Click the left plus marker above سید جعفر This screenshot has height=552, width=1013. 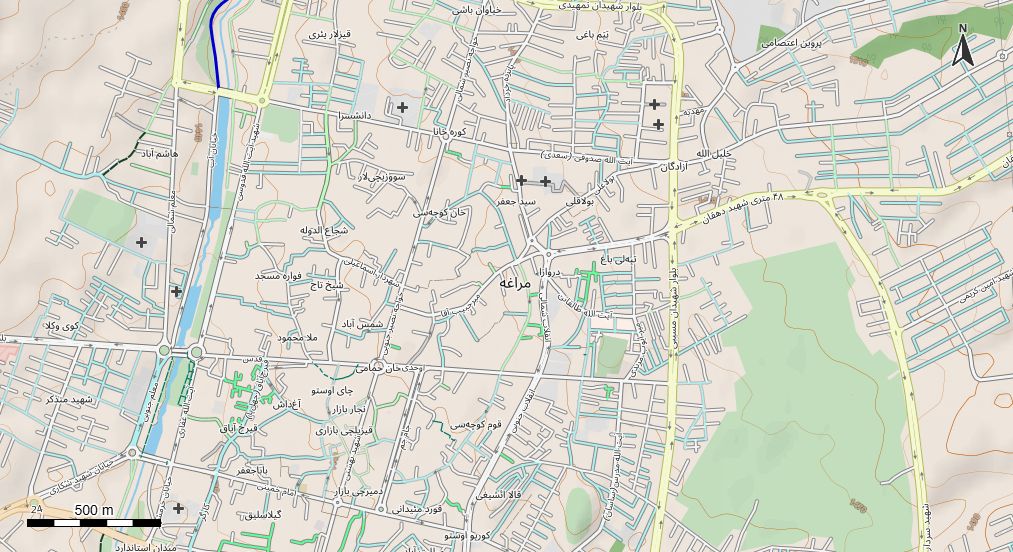521,180
